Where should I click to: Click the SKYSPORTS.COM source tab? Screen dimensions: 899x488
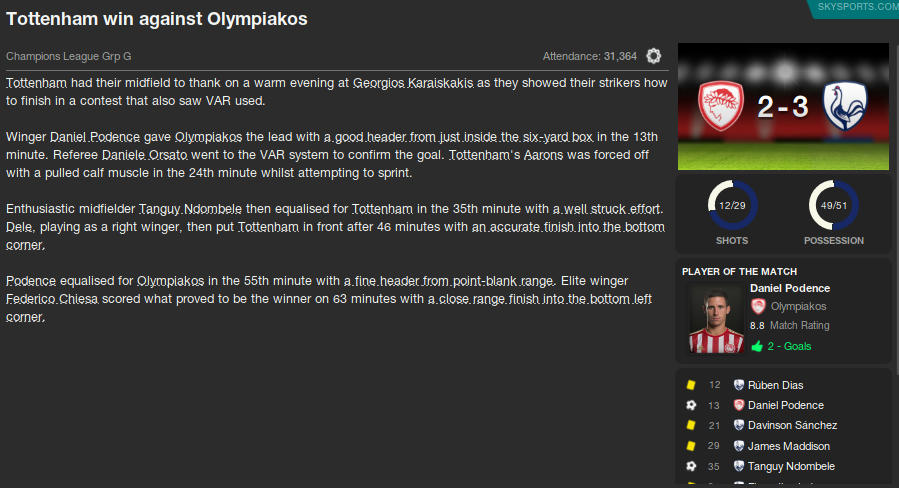[x=857, y=7]
